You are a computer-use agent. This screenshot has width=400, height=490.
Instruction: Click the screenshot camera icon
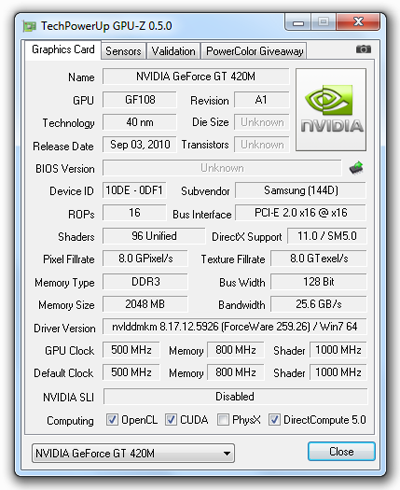(363, 49)
